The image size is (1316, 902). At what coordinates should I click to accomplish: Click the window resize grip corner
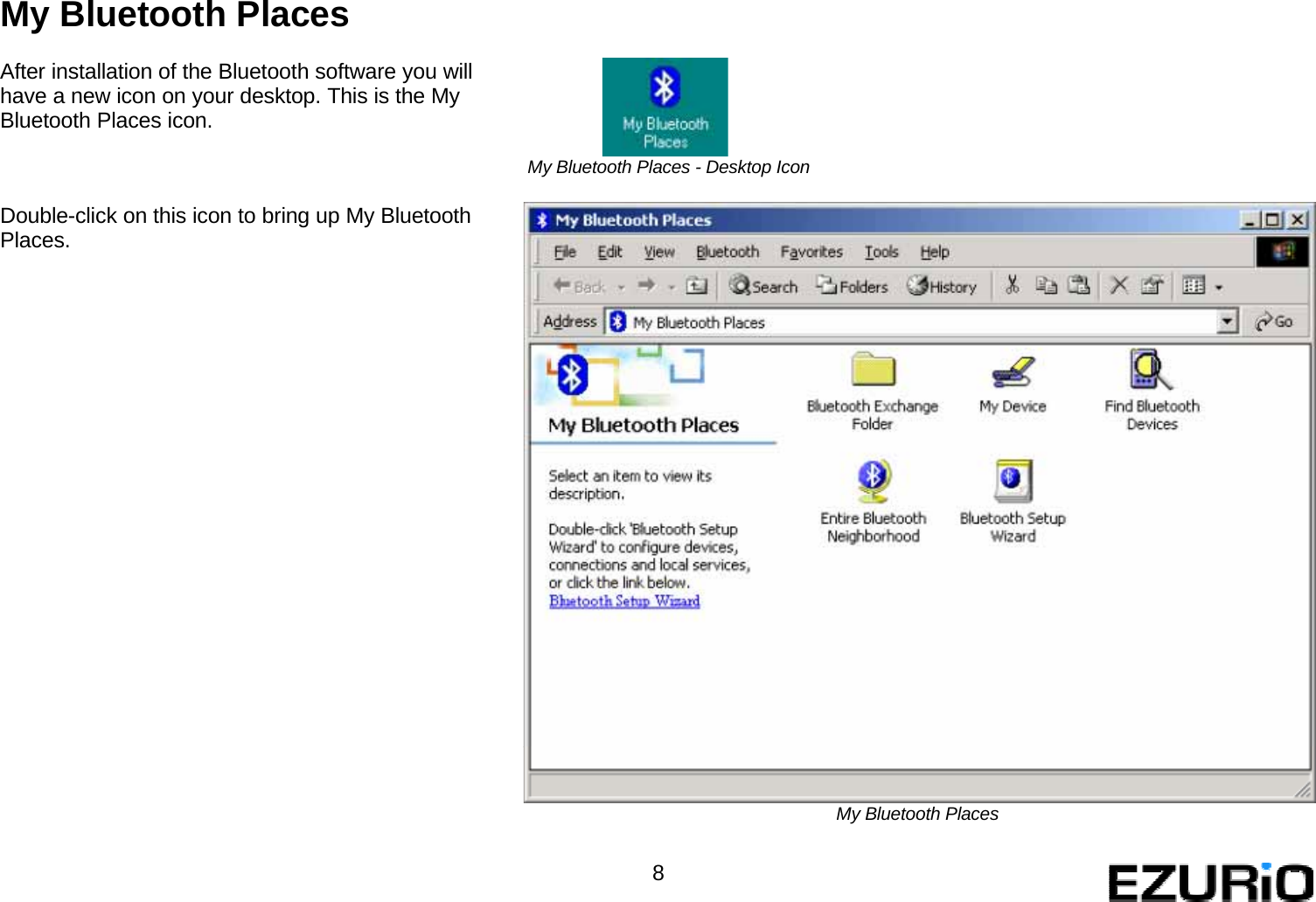click(x=1303, y=790)
